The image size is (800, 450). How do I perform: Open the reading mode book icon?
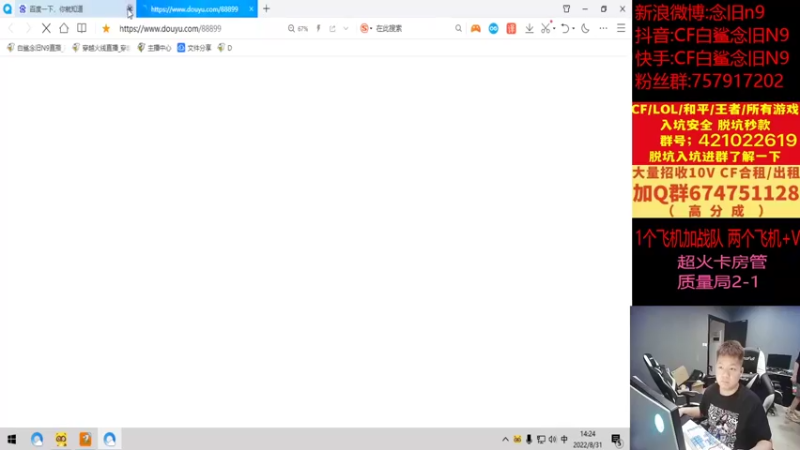pyautogui.click(x=82, y=29)
